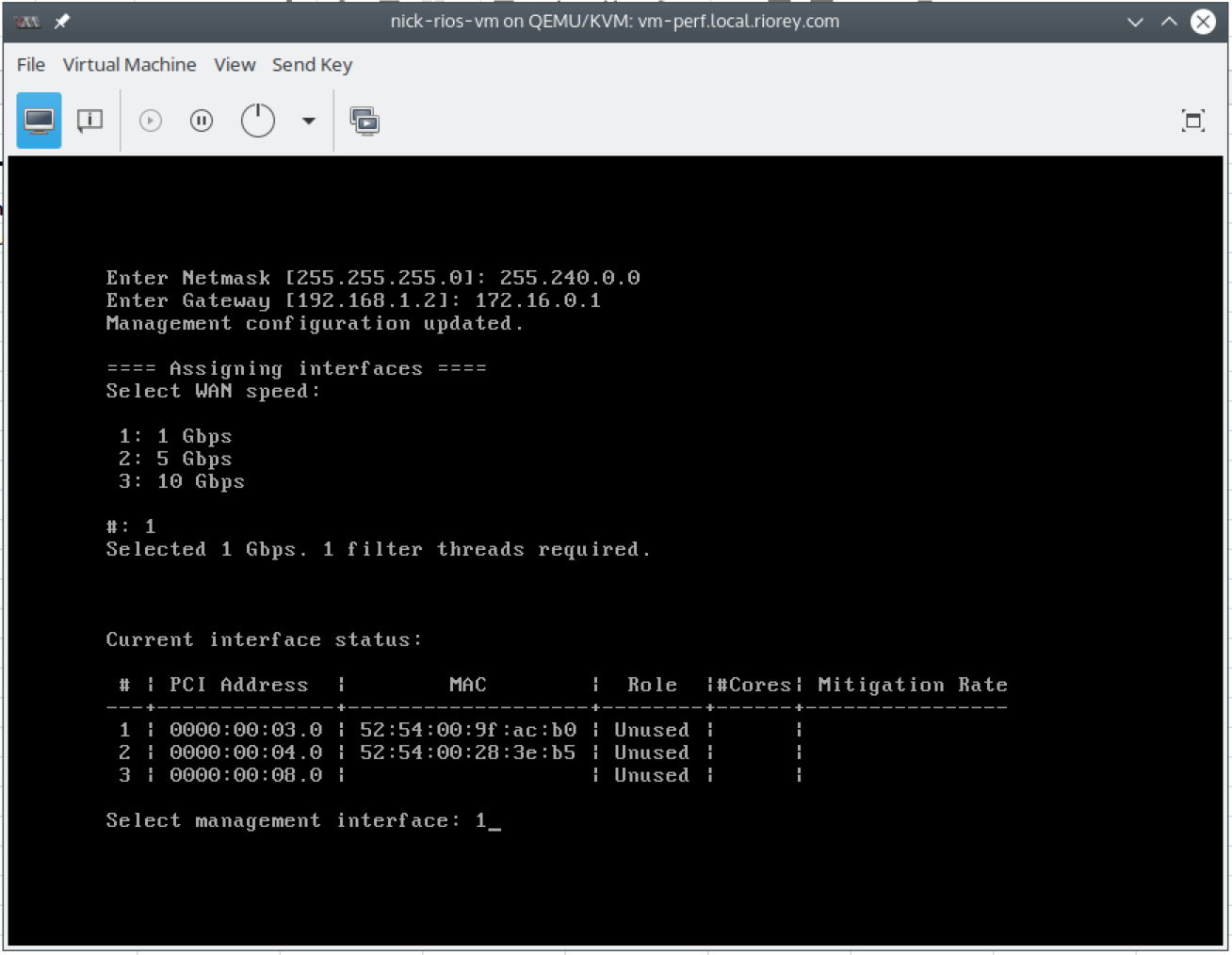Image resolution: width=1232 pixels, height=955 pixels.
Task: Click the '2: 5 Gbps' option line
Action: (x=175, y=459)
